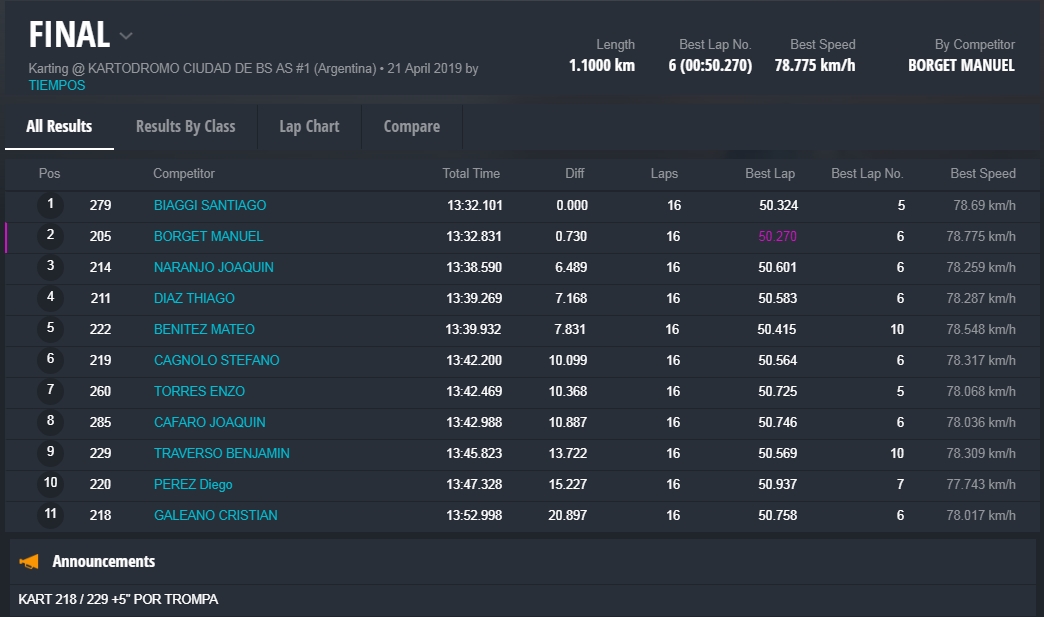Click NARANJO JOAQUIN competitor link
Screen dimensions: 1044x617
213,267
